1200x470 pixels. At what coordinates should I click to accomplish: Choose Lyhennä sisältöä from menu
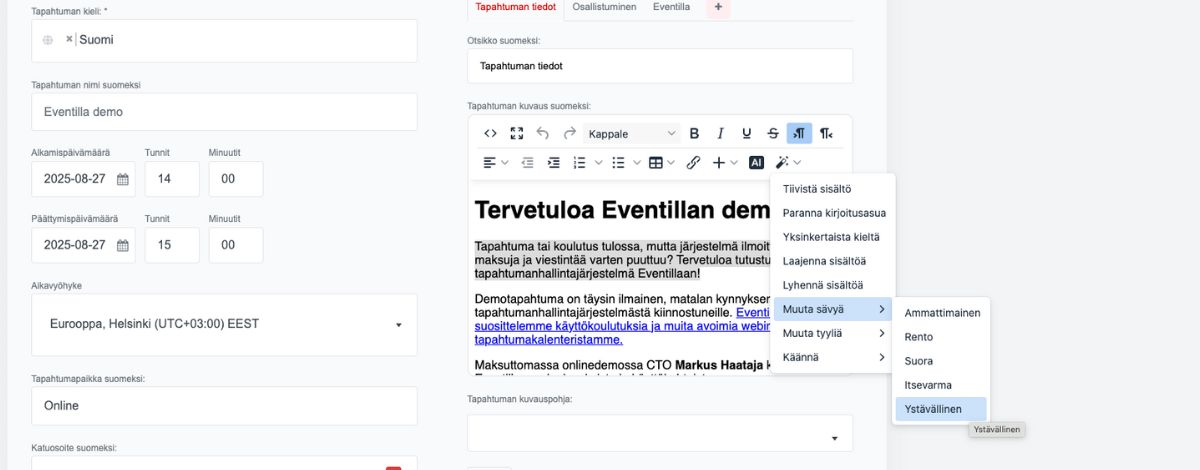click(833, 285)
